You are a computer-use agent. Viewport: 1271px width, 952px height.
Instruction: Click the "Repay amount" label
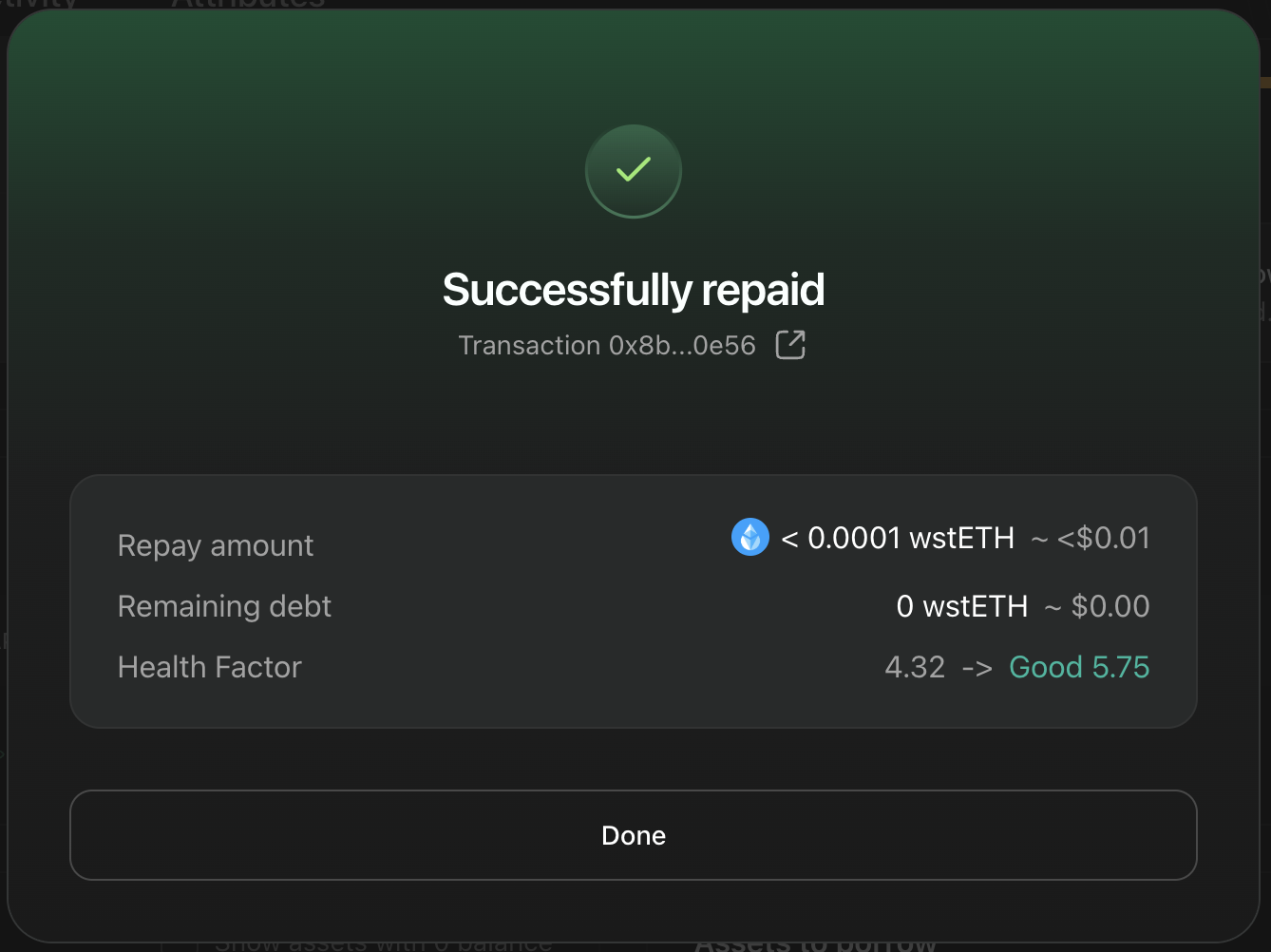pos(216,545)
